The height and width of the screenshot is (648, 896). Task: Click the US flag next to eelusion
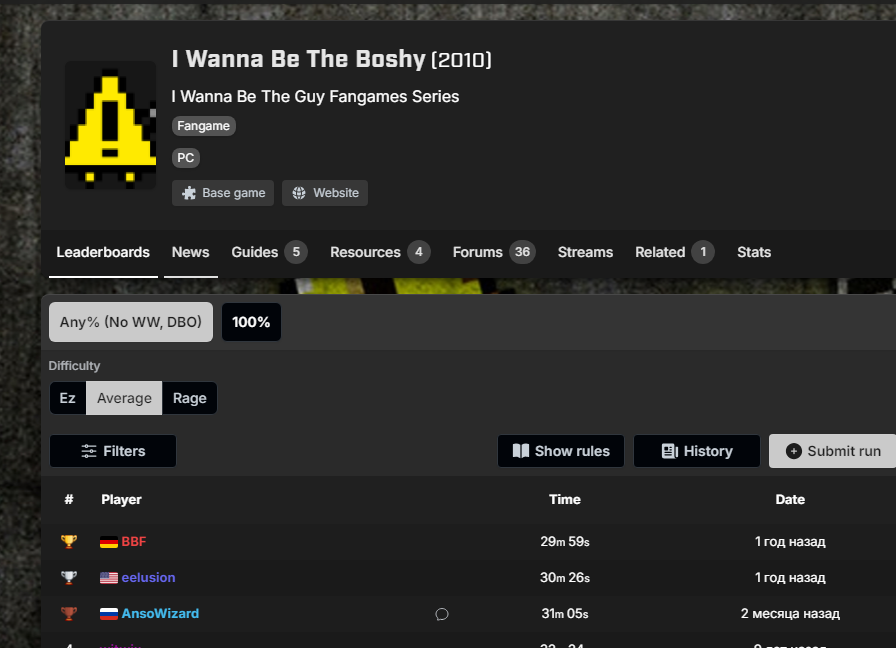coord(109,578)
